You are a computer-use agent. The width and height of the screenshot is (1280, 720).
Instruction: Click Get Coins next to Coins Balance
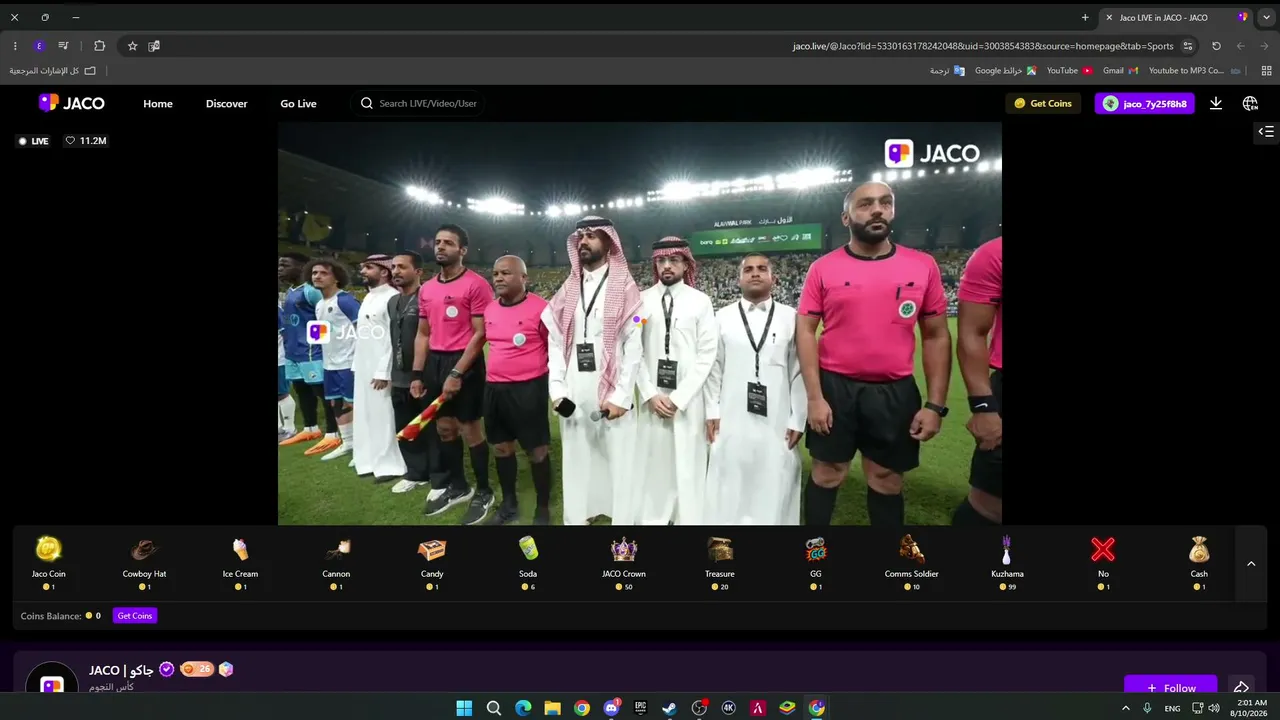135,616
